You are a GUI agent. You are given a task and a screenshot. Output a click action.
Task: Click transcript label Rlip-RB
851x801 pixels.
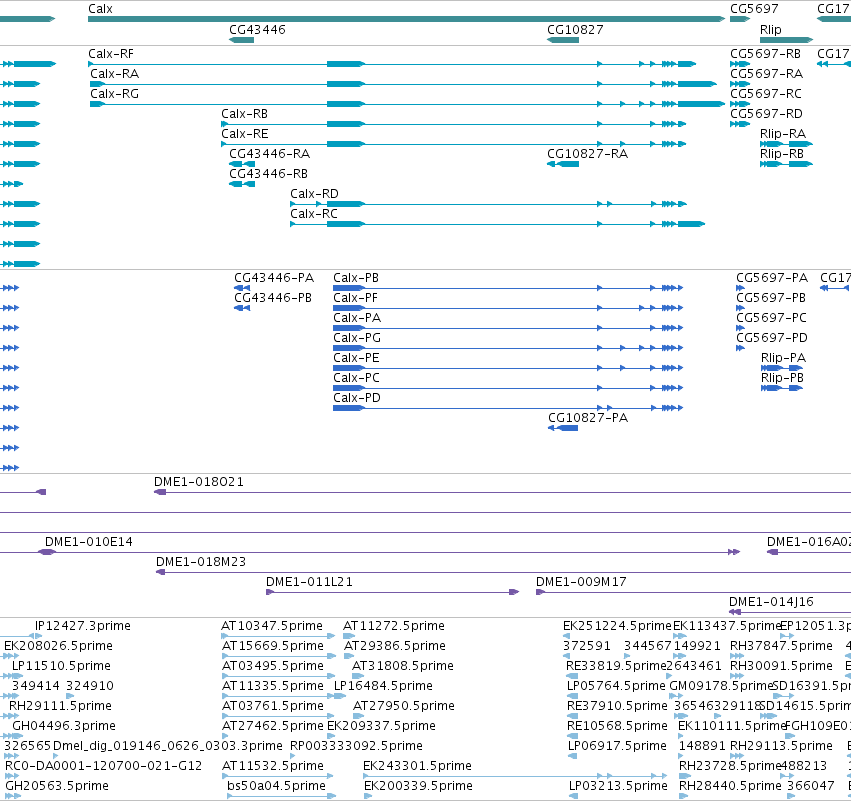click(782, 154)
